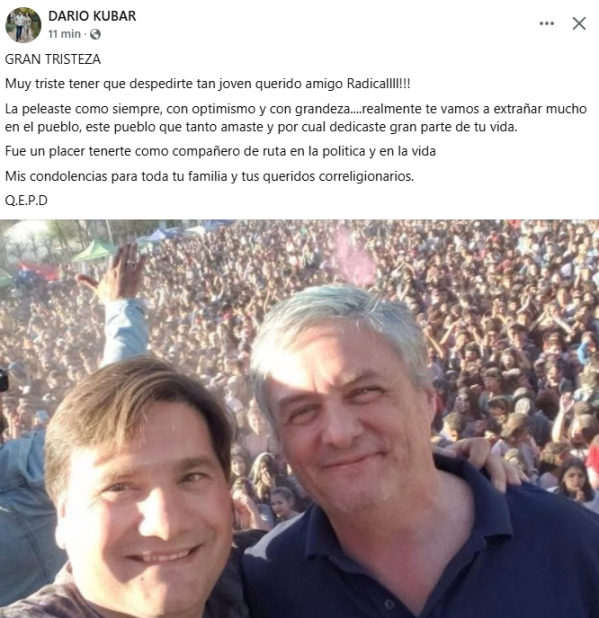Viewport: 599px width, 618px height.
Task: Open the '11 min' post timestamp
Action: [x=64, y=34]
